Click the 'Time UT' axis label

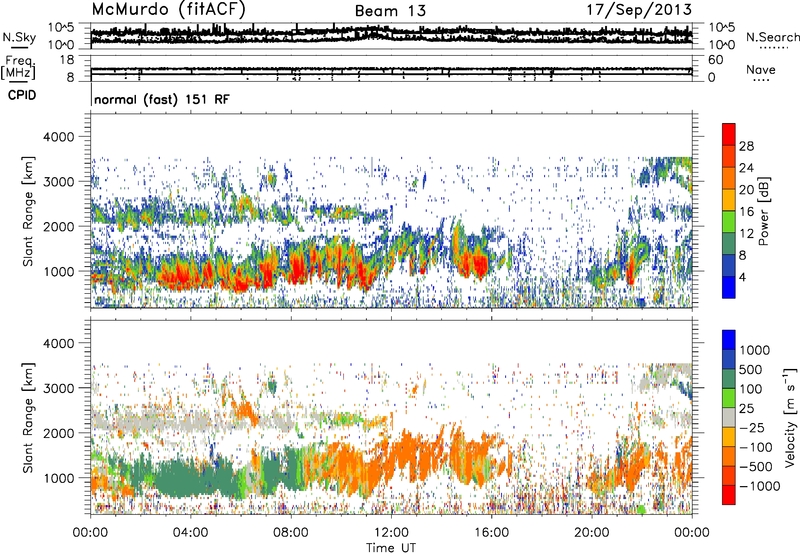[x=391, y=547]
